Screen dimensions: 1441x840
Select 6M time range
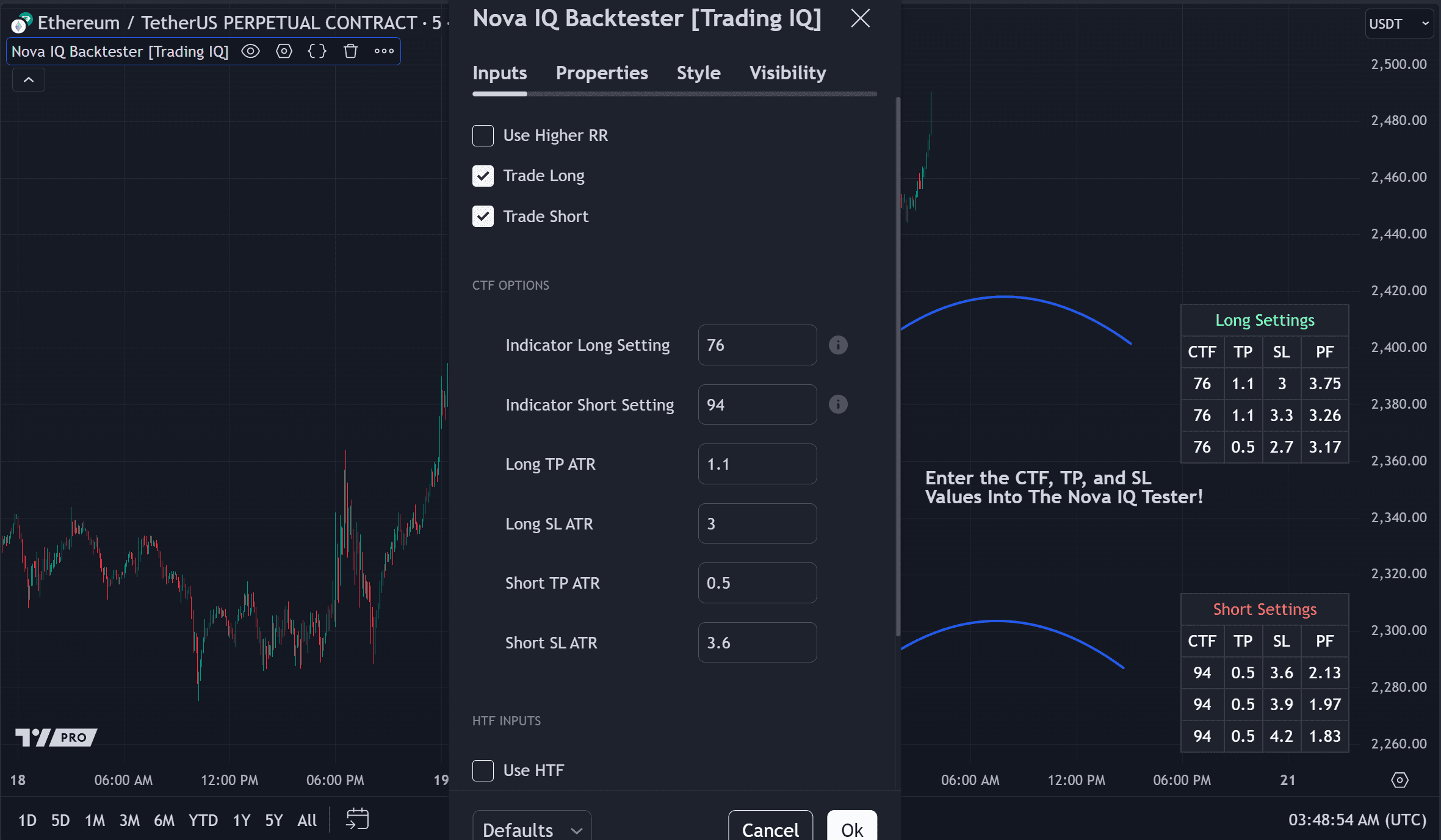click(164, 820)
